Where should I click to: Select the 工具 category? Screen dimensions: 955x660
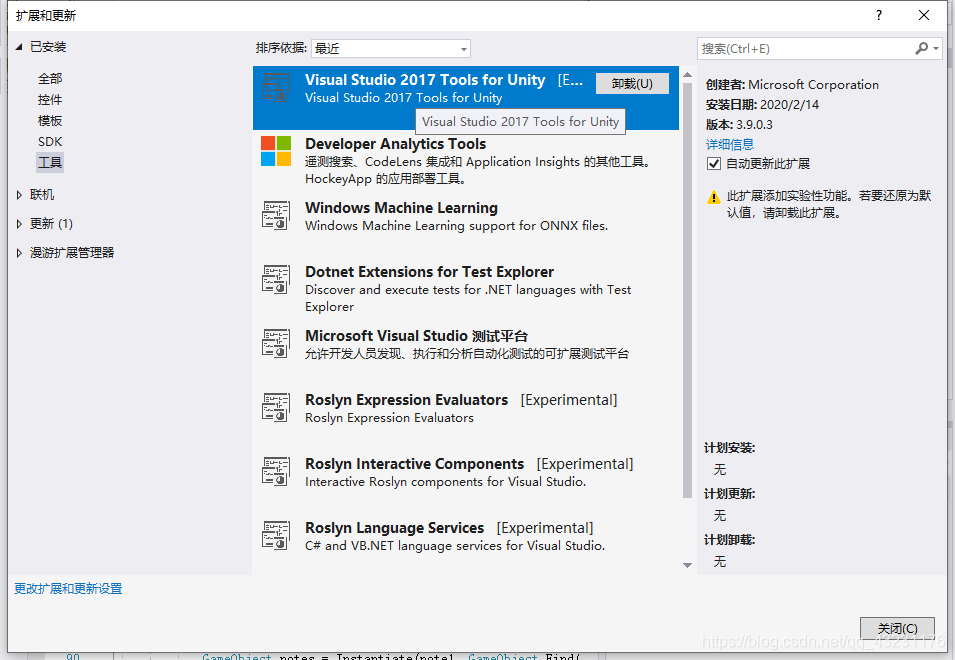tap(50, 162)
